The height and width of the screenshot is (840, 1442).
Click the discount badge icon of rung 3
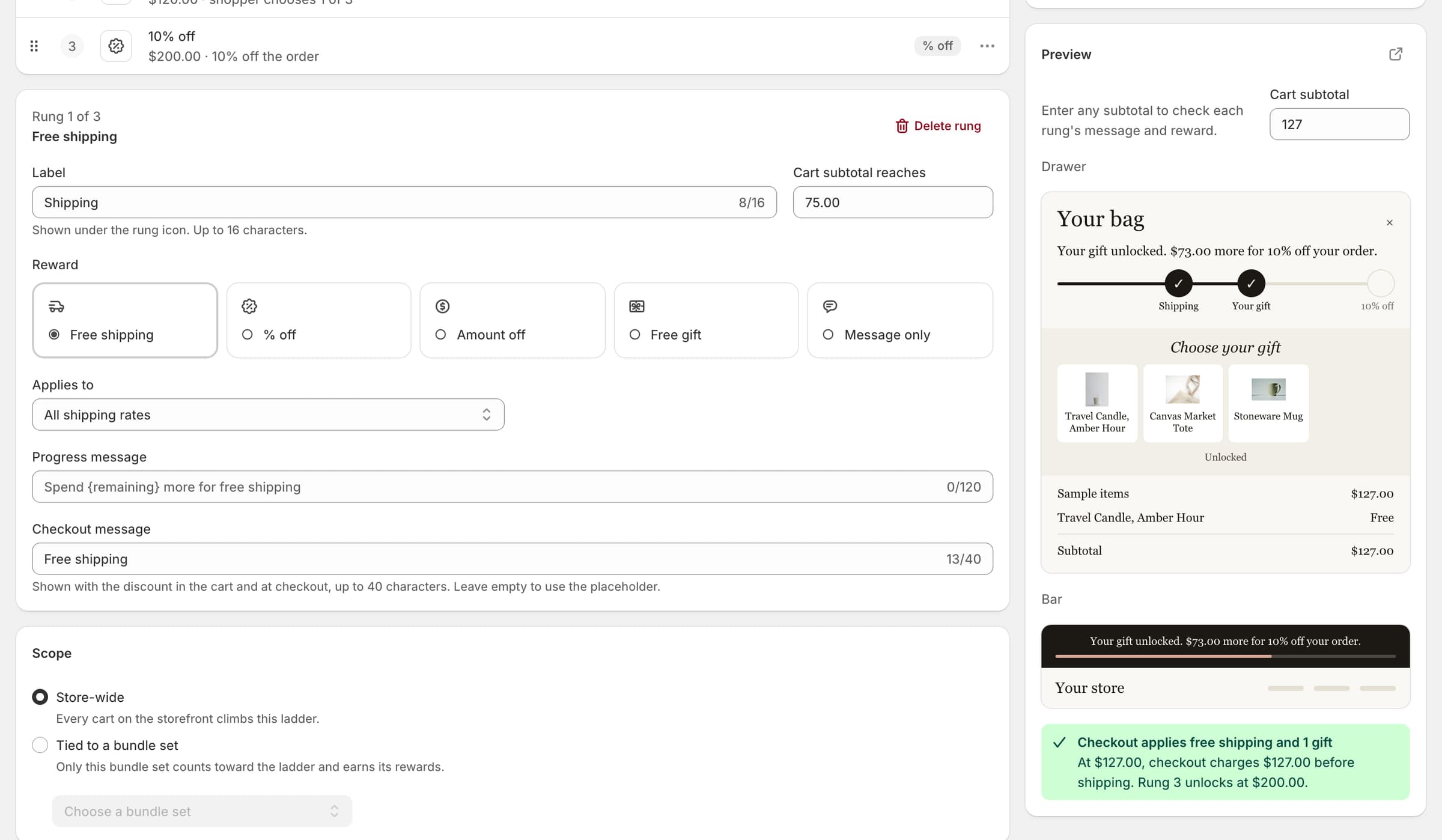click(x=116, y=46)
